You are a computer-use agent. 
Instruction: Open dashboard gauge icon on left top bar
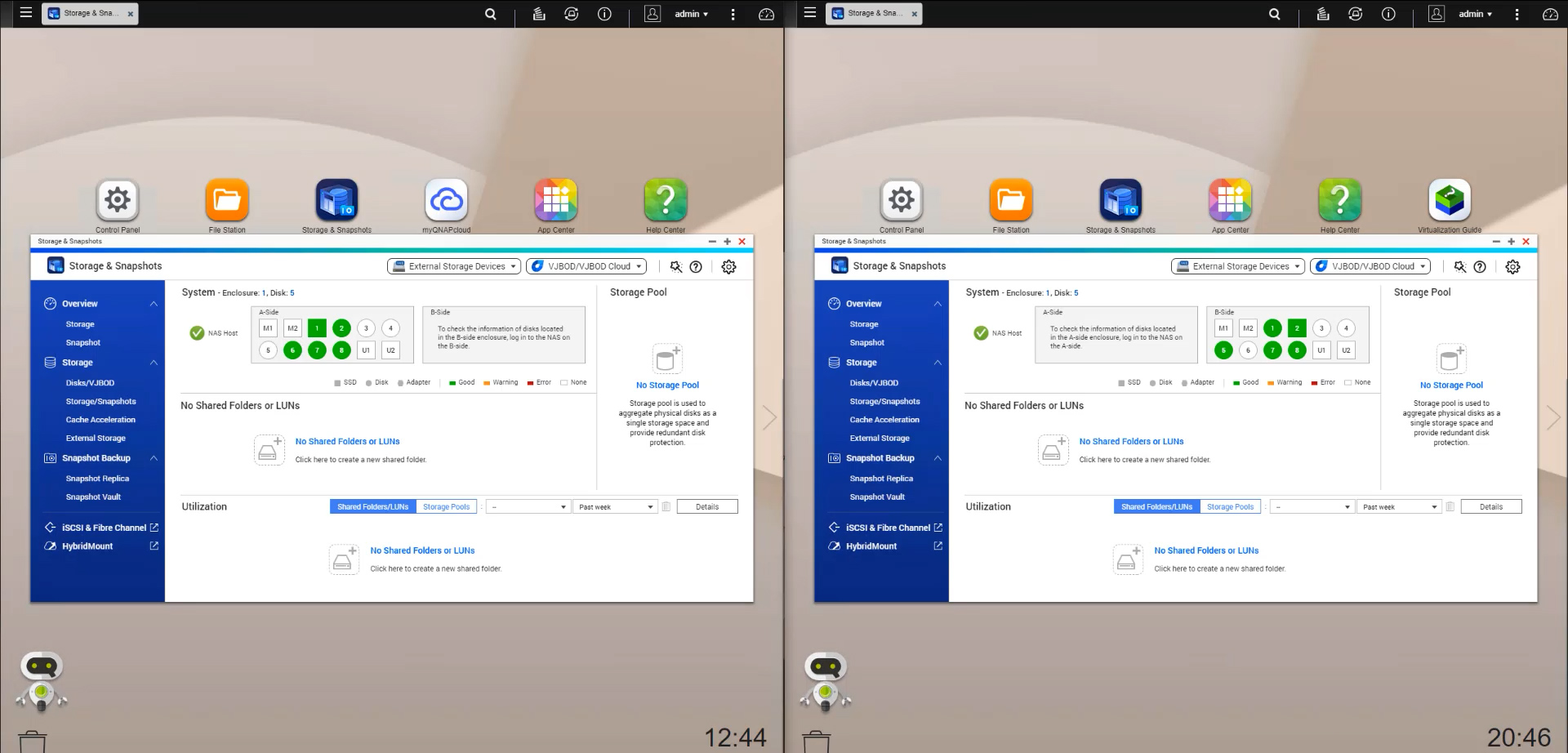(x=766, y=14)
